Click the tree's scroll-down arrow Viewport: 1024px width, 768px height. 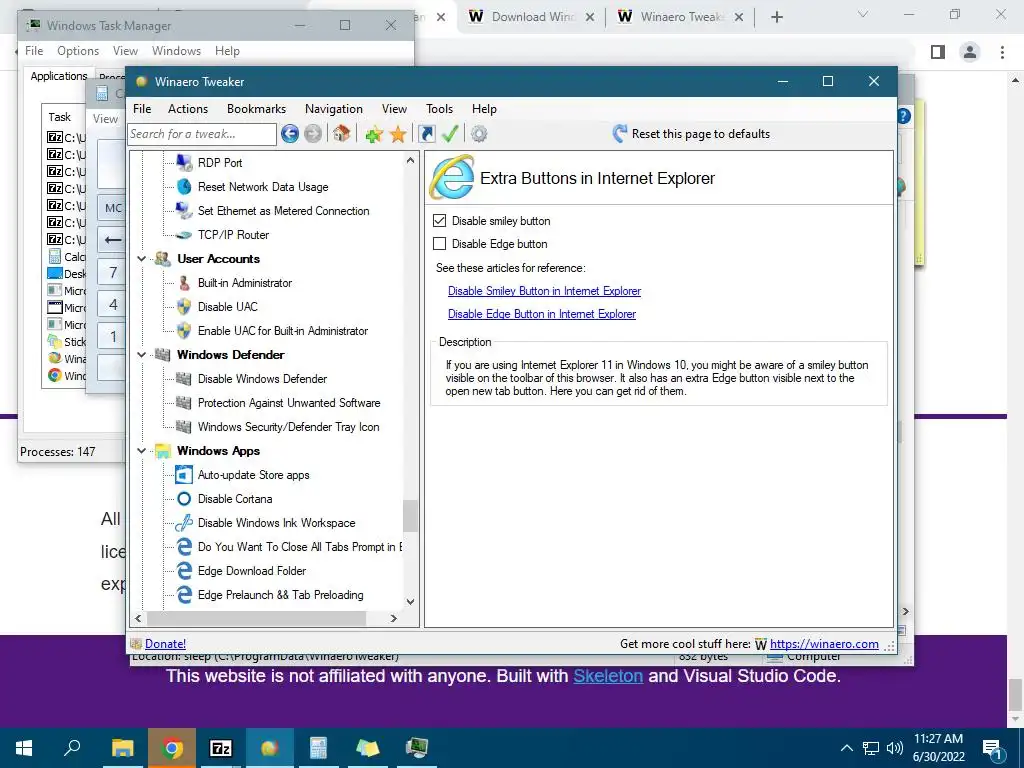coord(410,601)
